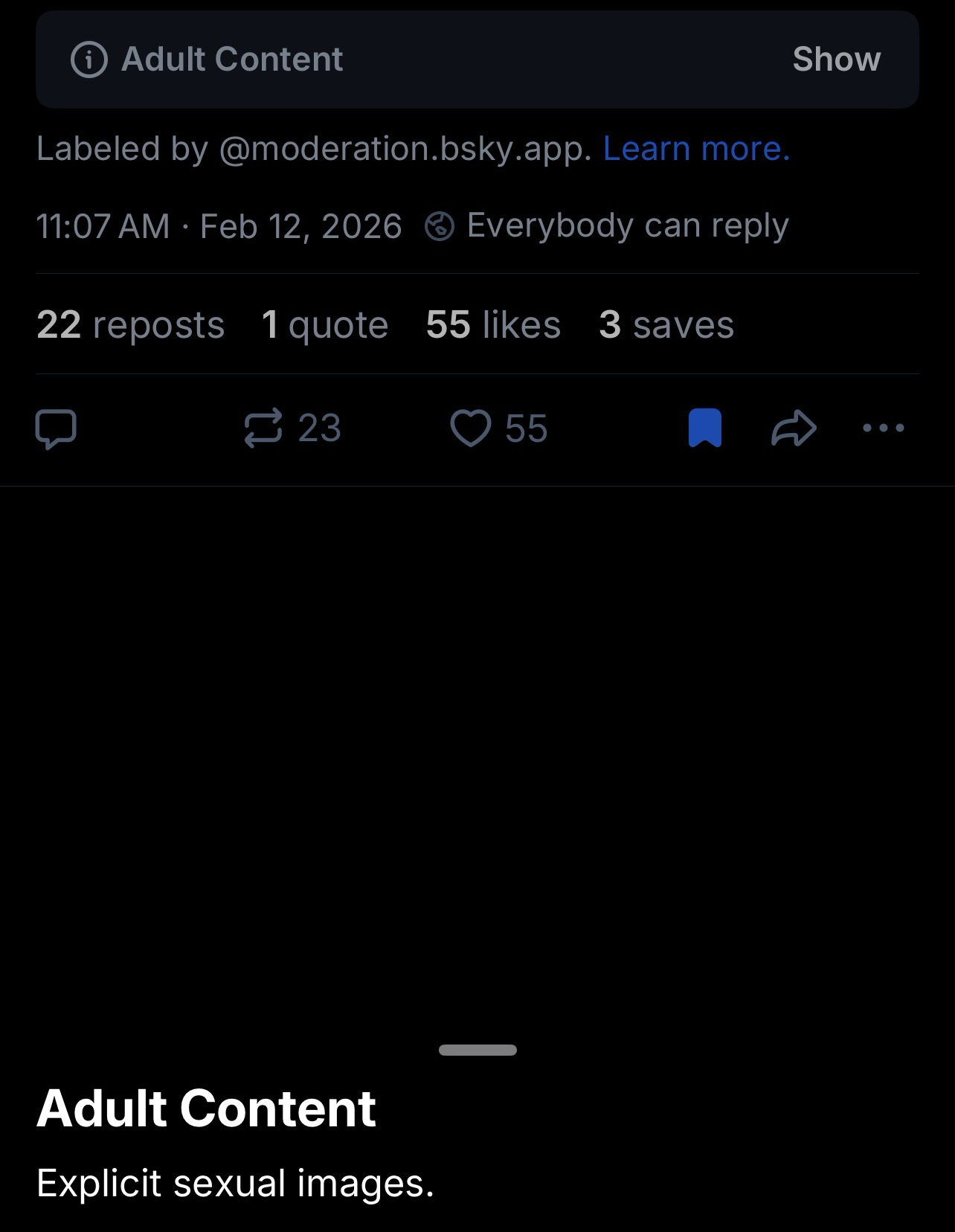Viewport: 955px width, 1232px height.
Task: Like the post with heart icon
Action: (471, 429)
